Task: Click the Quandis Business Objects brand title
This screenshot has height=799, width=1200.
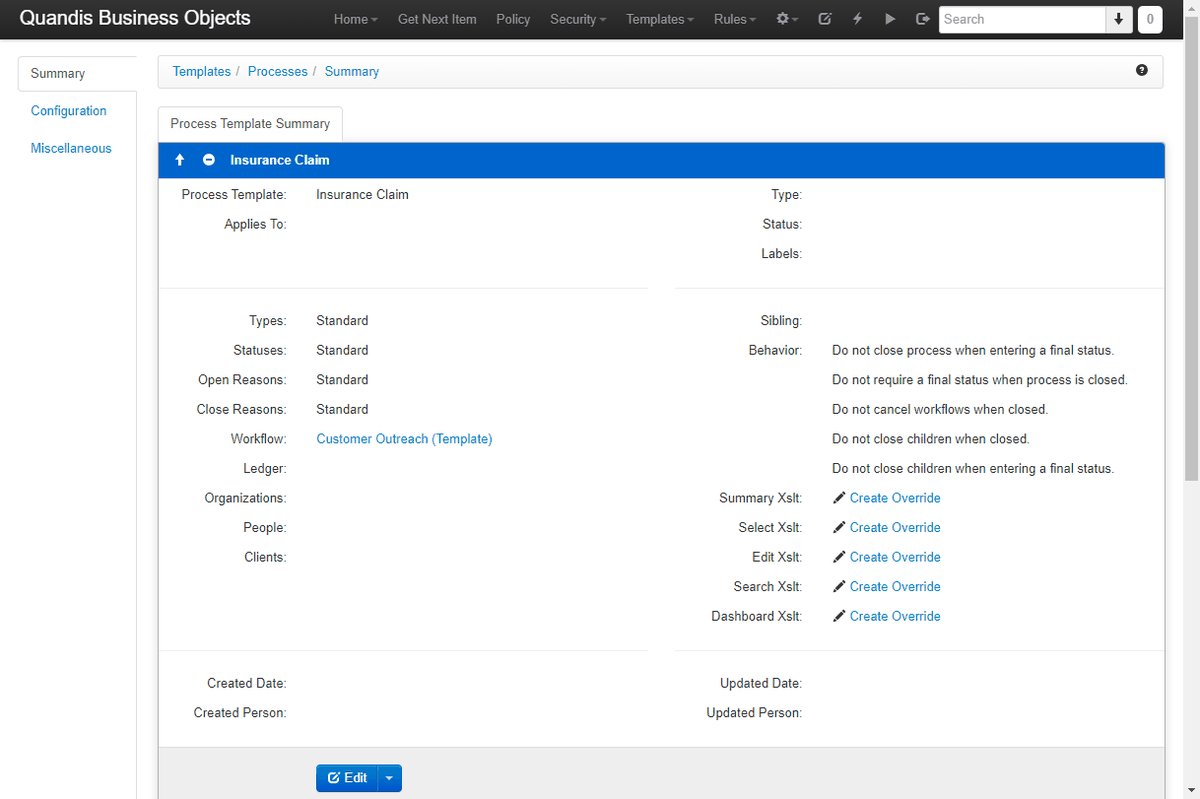Action: click(x=135, y=19)
